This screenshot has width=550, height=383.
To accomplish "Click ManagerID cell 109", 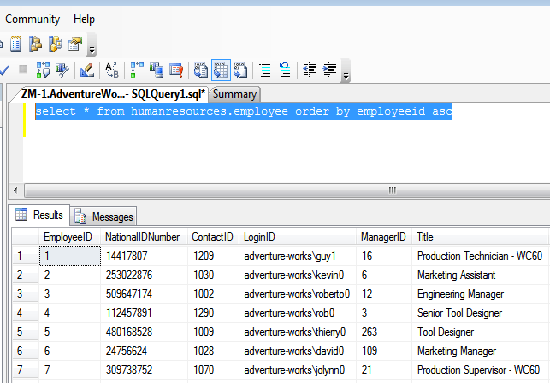I will click(x=384, y=350).
